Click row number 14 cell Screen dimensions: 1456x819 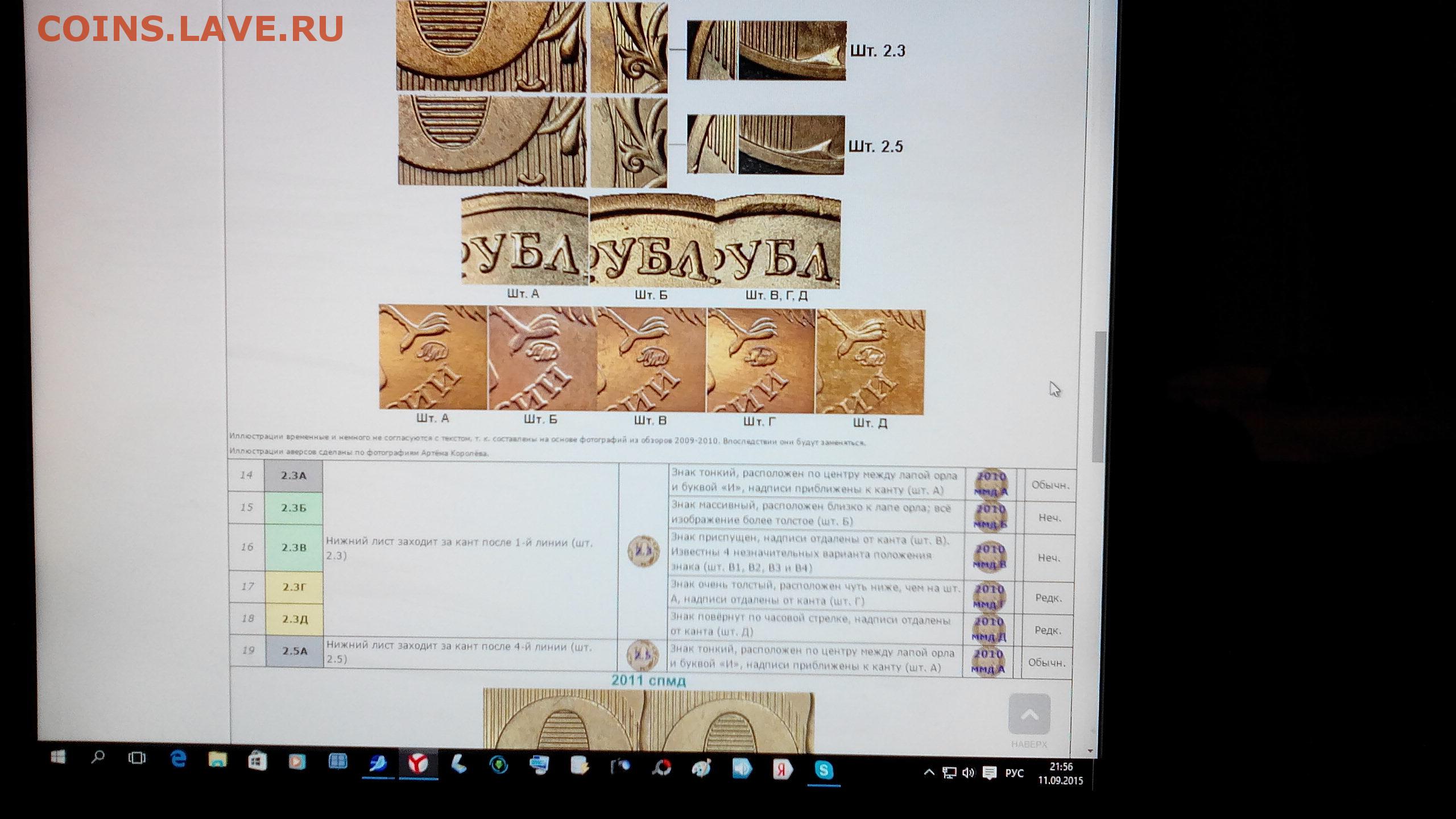tap(246, 475)
